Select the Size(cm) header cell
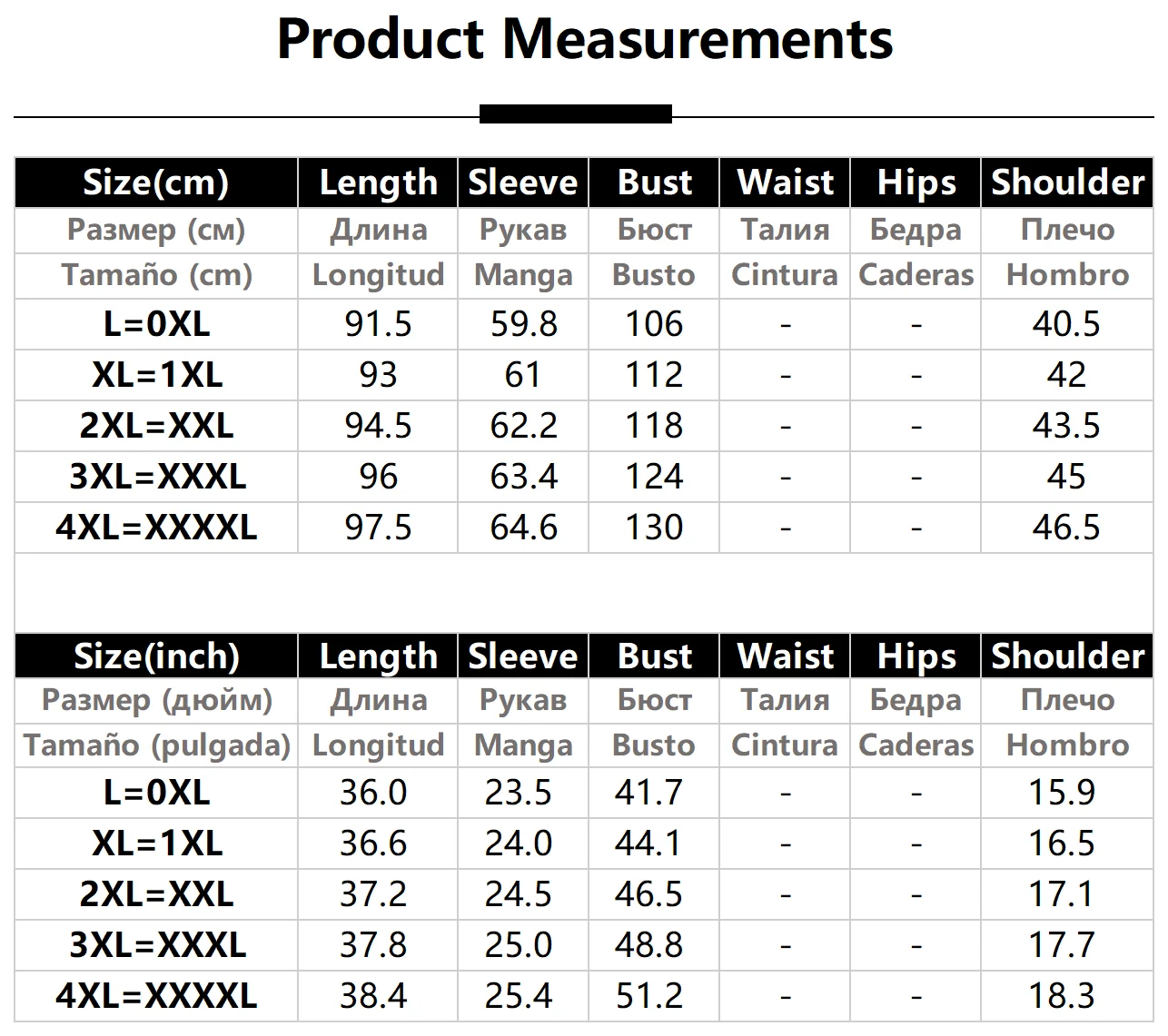 (x=155, y=183)
